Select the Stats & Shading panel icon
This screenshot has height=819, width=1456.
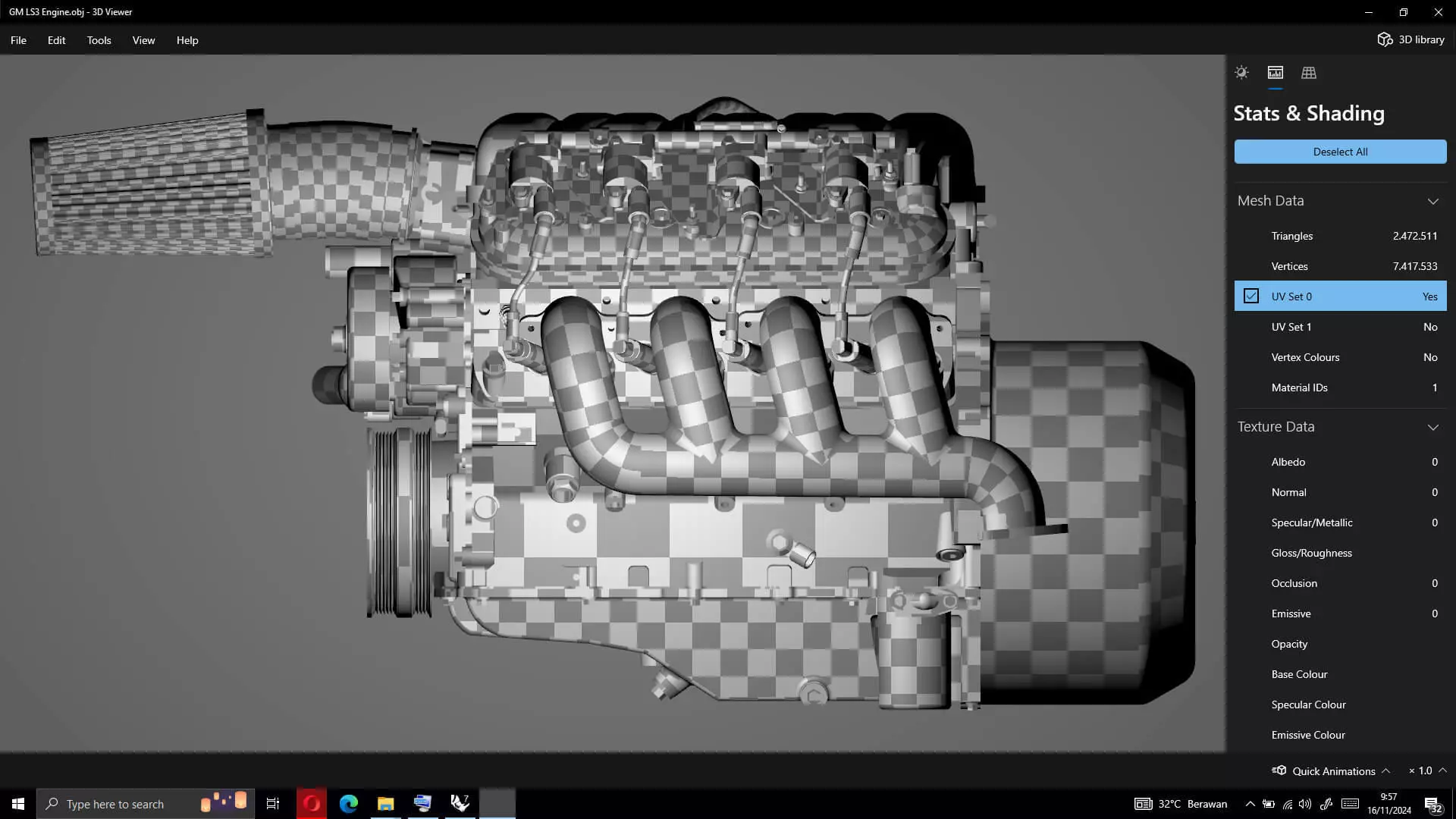tap(1276, 73)
